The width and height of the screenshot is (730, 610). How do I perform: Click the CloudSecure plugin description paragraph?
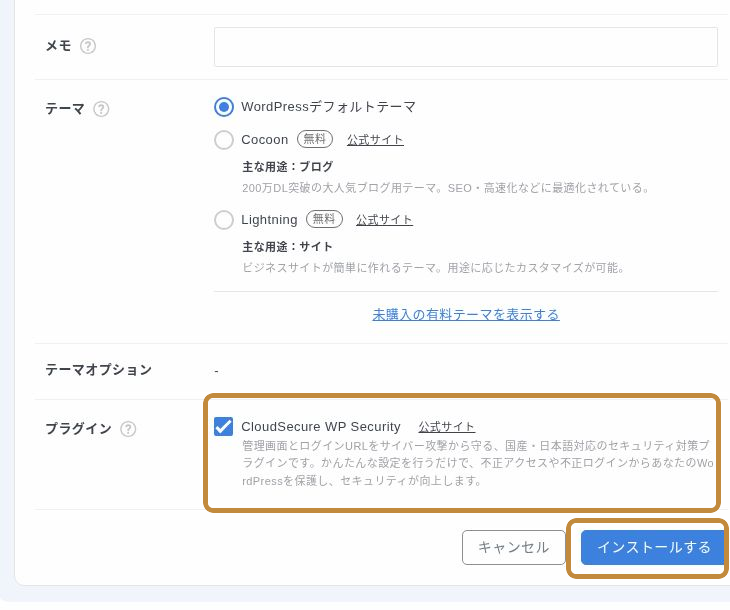pos(478,463)
